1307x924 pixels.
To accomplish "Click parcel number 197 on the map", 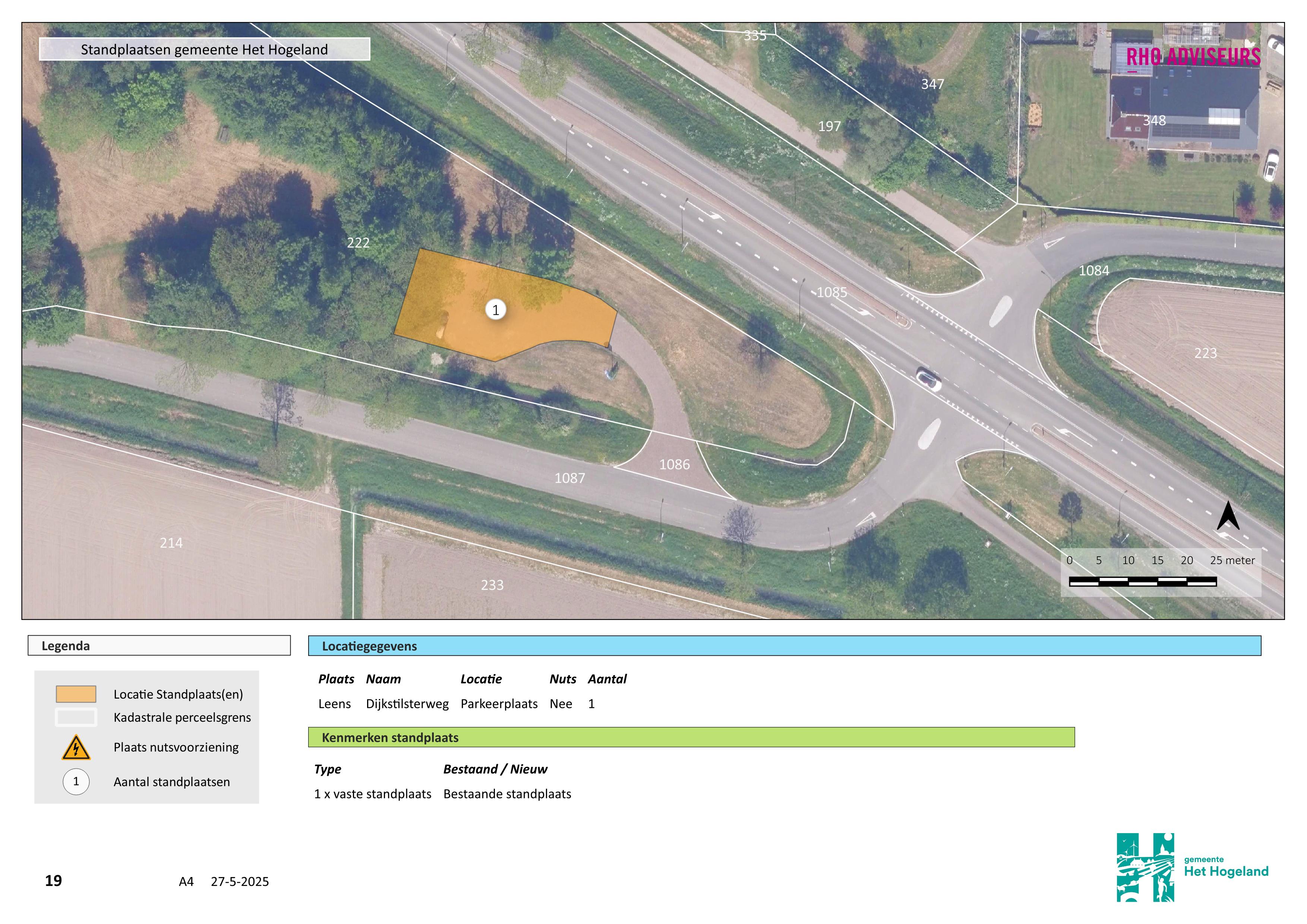I will pyautogui.click(x=829, y=126).
